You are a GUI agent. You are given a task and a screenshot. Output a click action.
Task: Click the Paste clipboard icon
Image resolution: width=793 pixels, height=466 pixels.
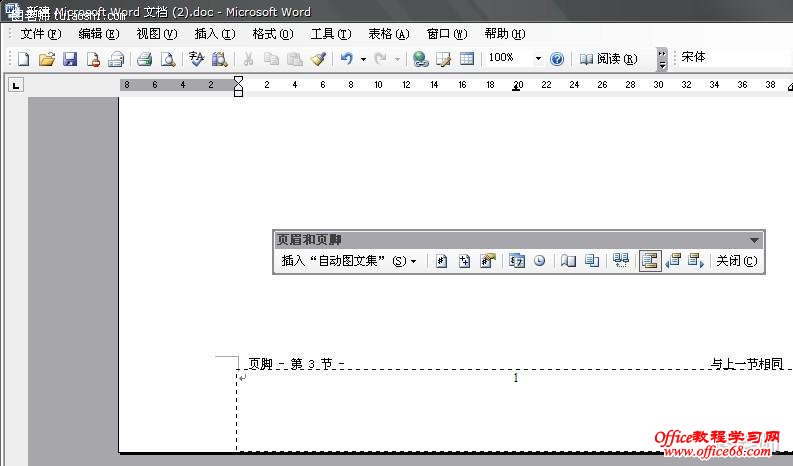(x=295, y=59)
